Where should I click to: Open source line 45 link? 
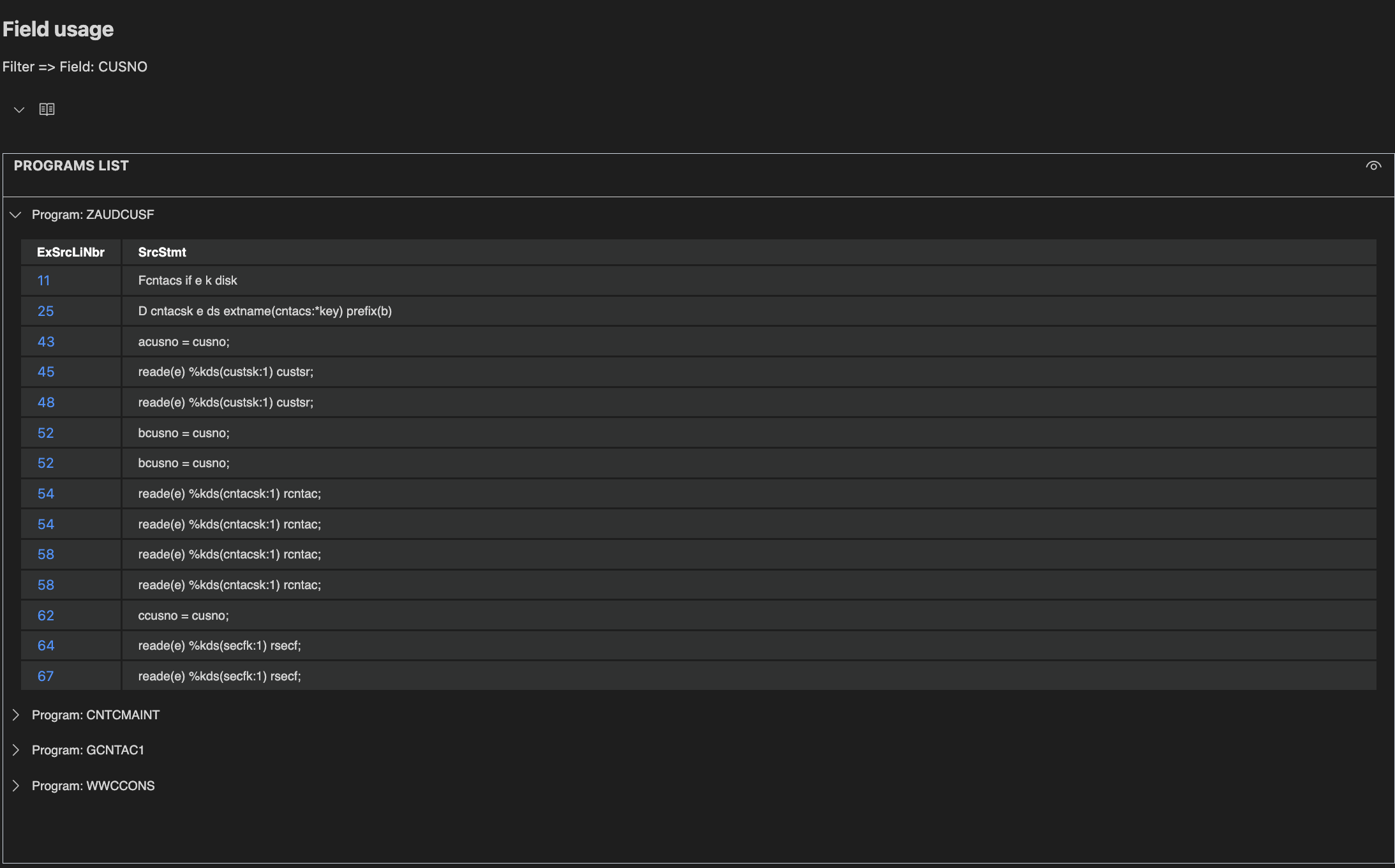click(x=45, y=372)
